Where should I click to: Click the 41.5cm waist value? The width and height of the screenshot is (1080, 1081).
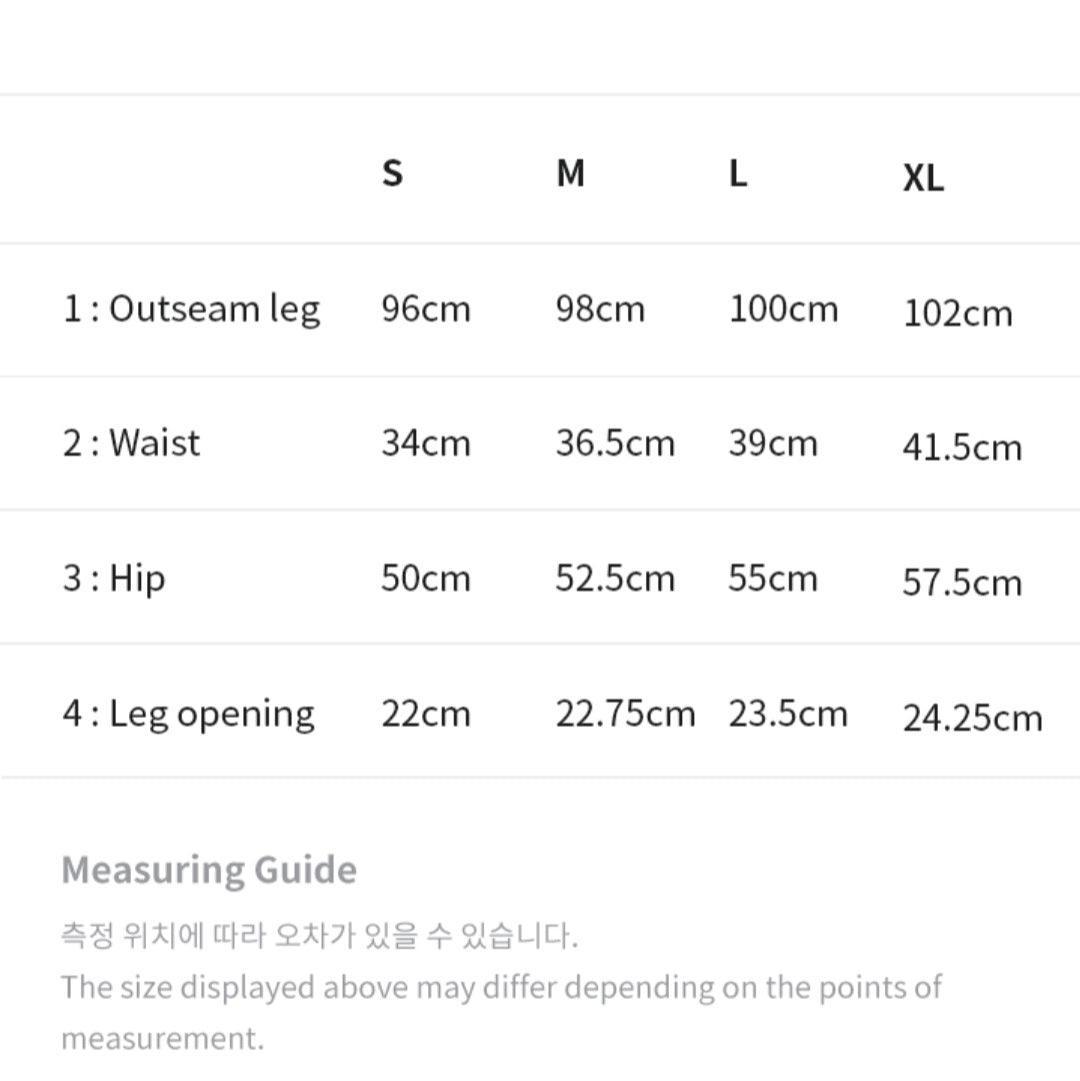coord(961,447)
